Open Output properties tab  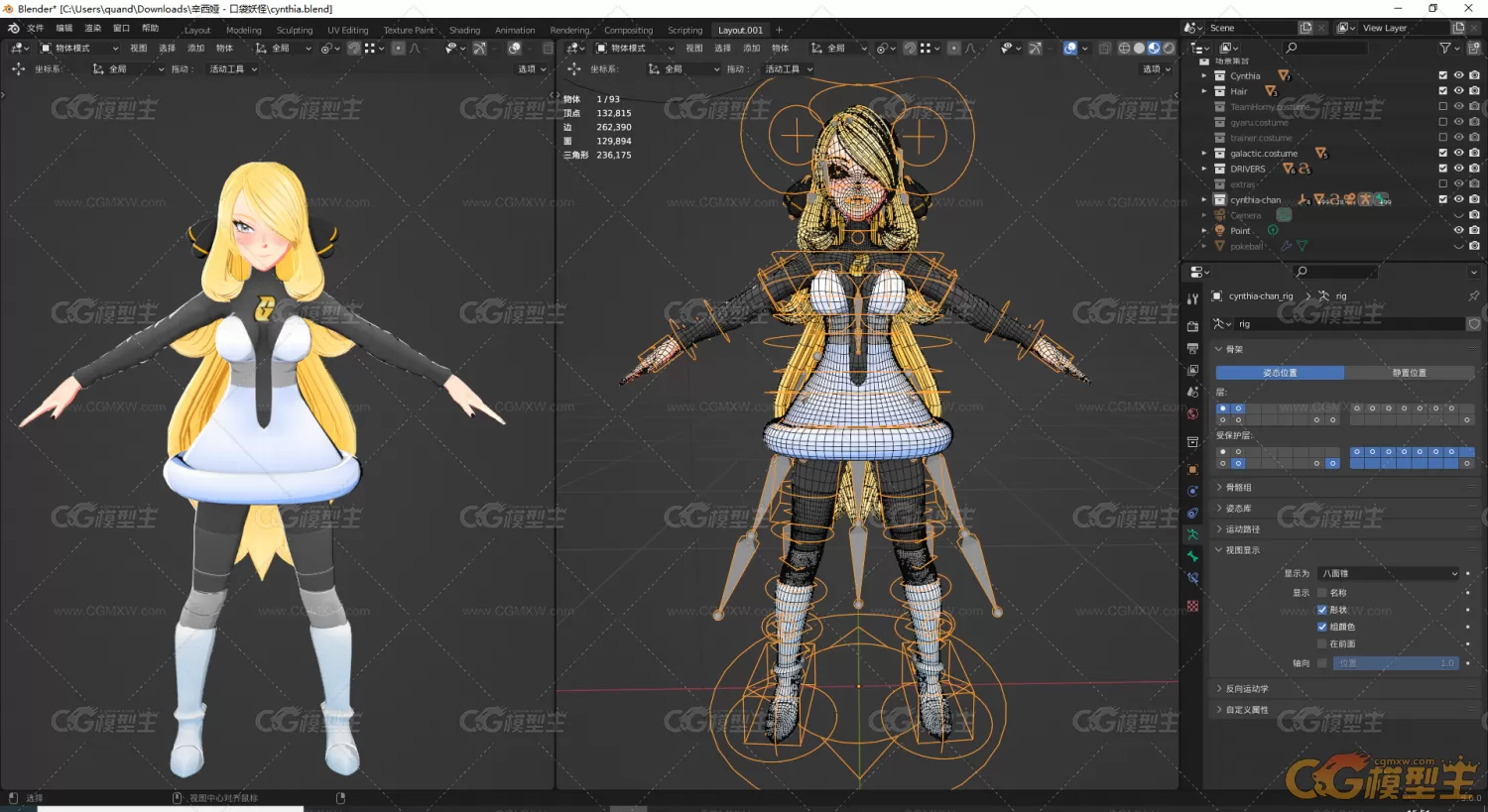point(1192,348)
